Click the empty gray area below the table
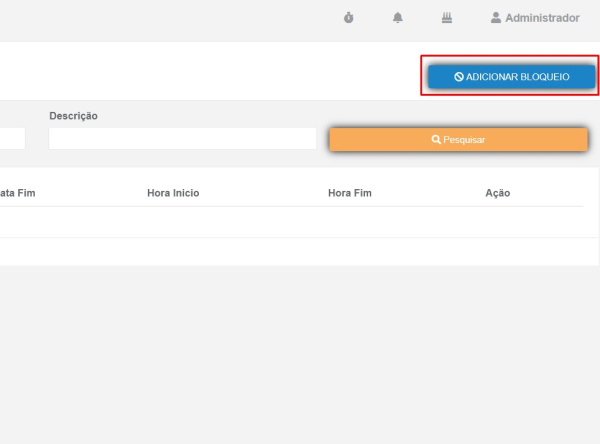The width and height of the screenshot is (600, 444). tap(300, 350)
